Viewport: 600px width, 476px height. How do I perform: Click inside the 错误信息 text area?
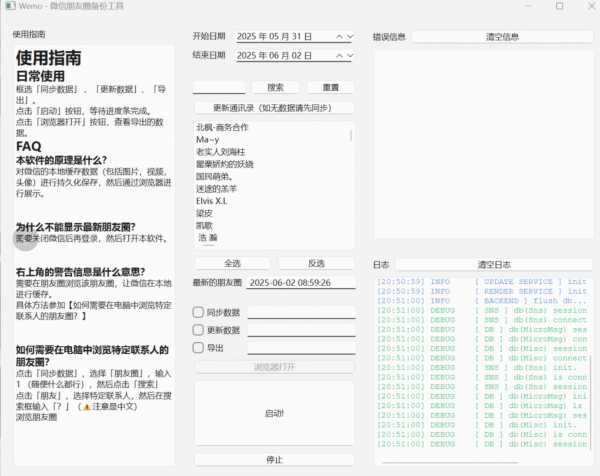tap(483, 145)
